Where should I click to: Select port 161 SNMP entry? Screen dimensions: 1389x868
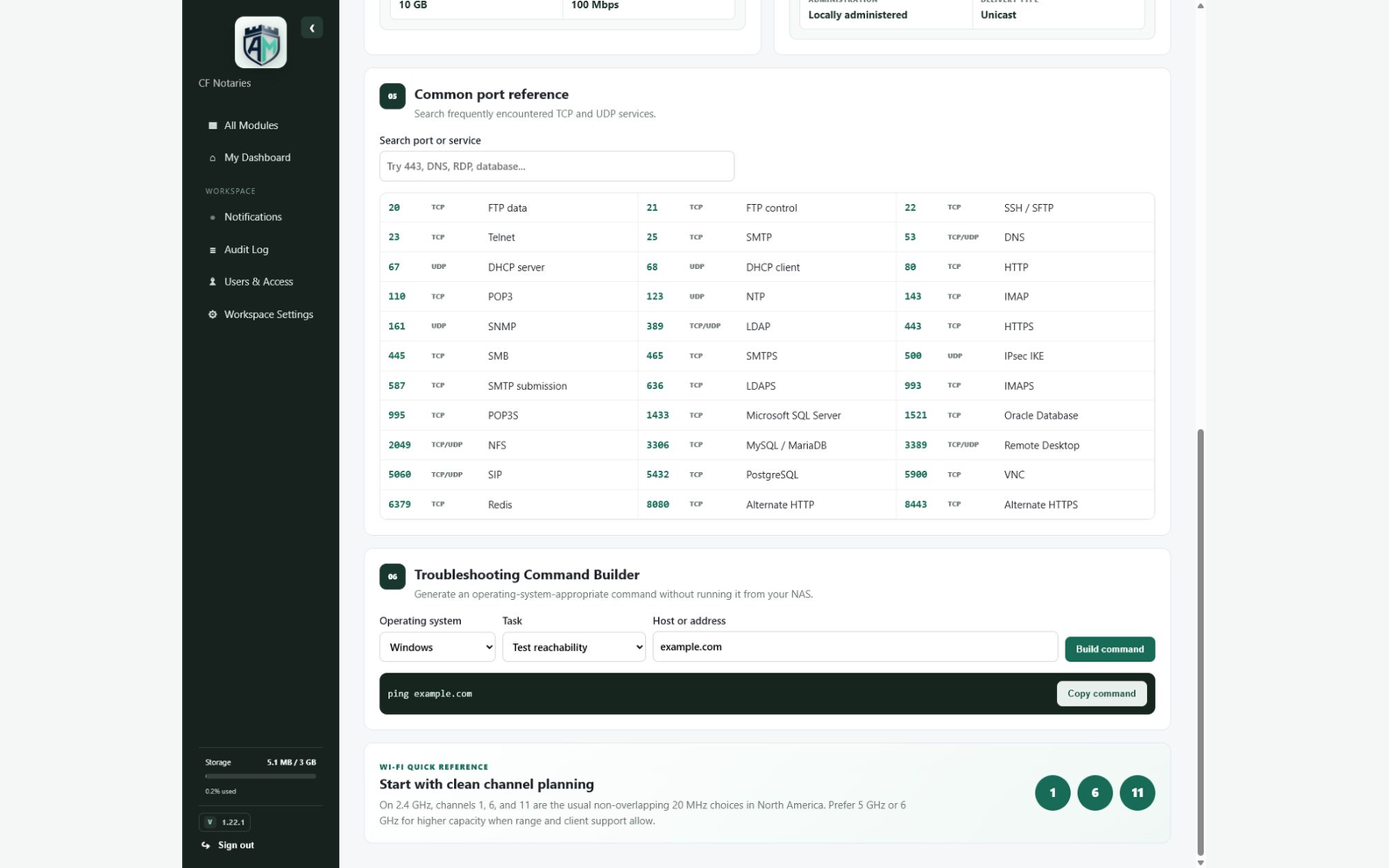tap(509, 327)
